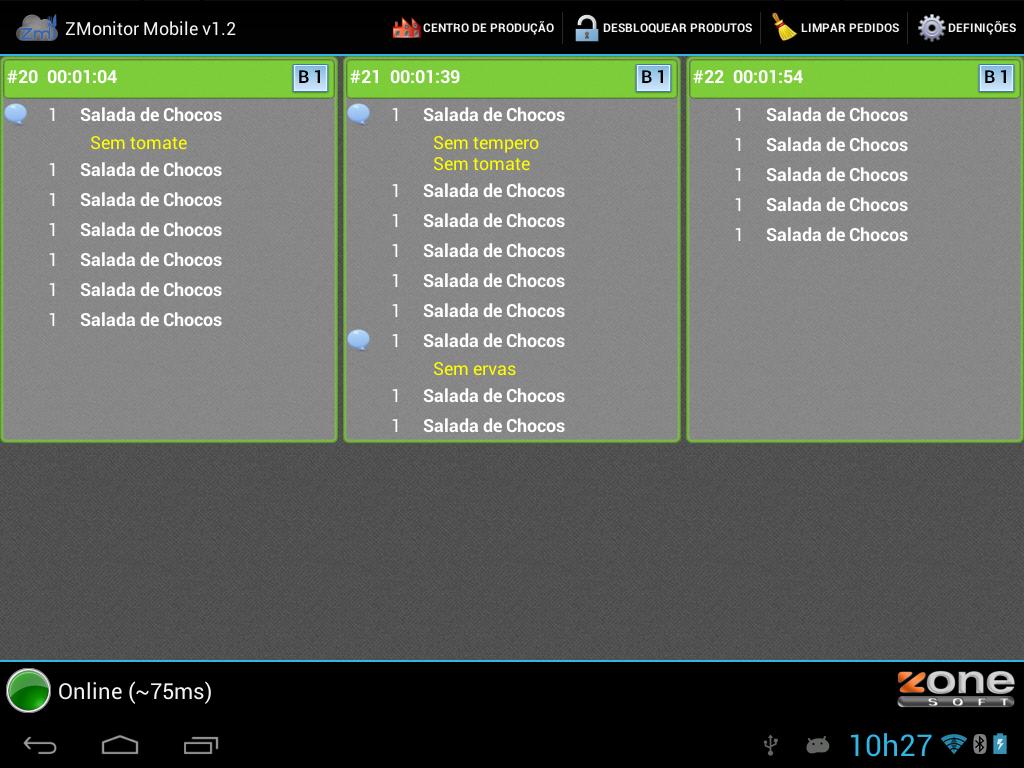This screenshot has height=768, width=1024.
Task: Toggle the B 1 badge on order #21
Action: [653, 78]
